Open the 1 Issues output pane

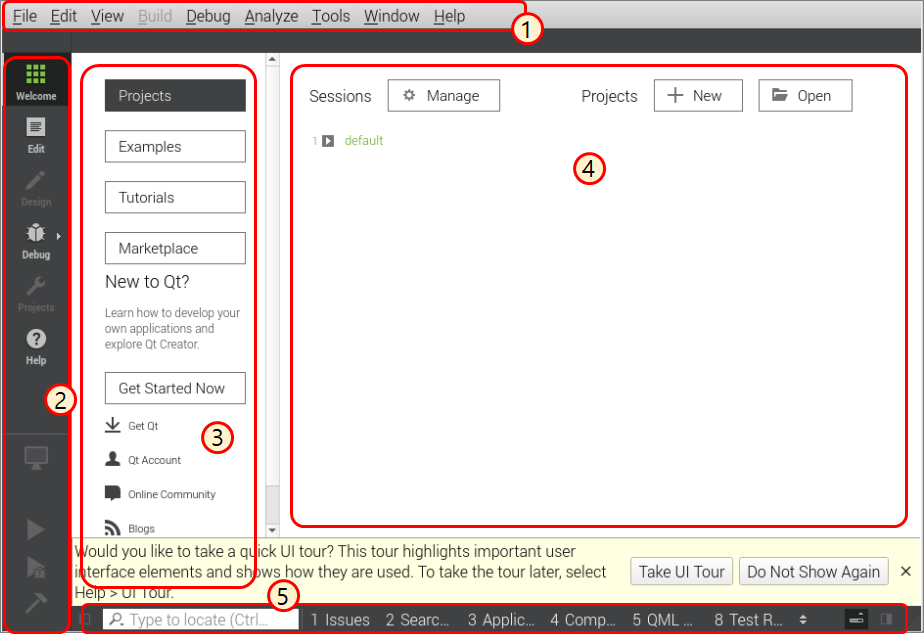(x=340, y=619)
